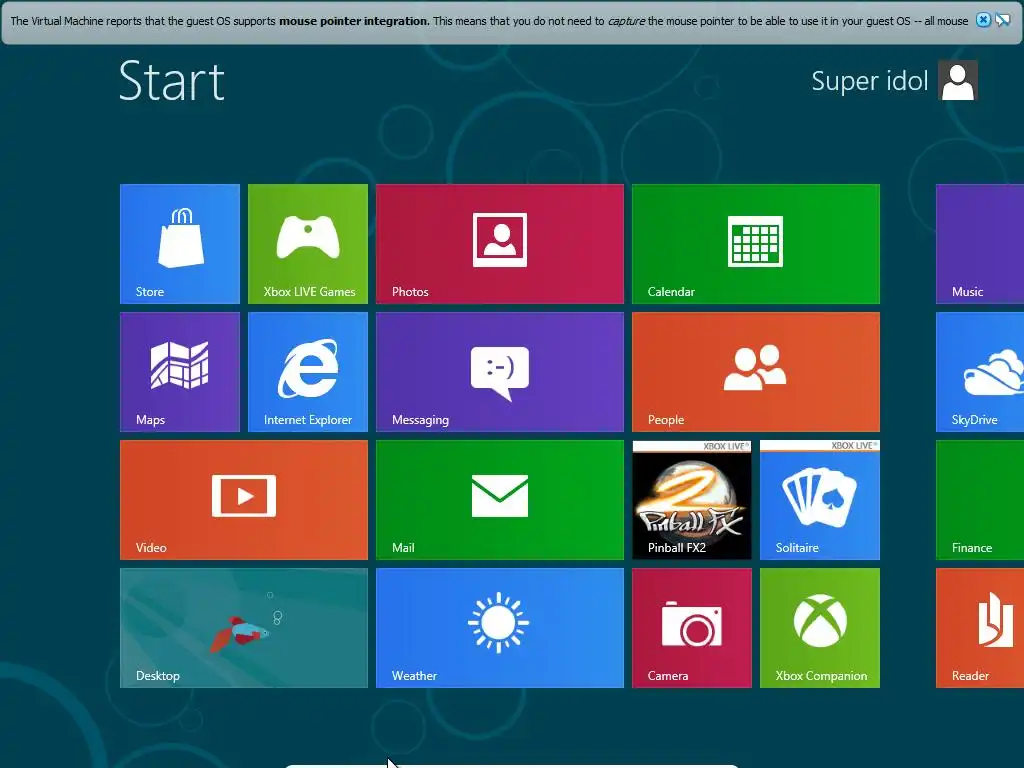This screenshot has width=1024, height=768.
Task: Open the Store tile
Action: click(x=180, y=244)
